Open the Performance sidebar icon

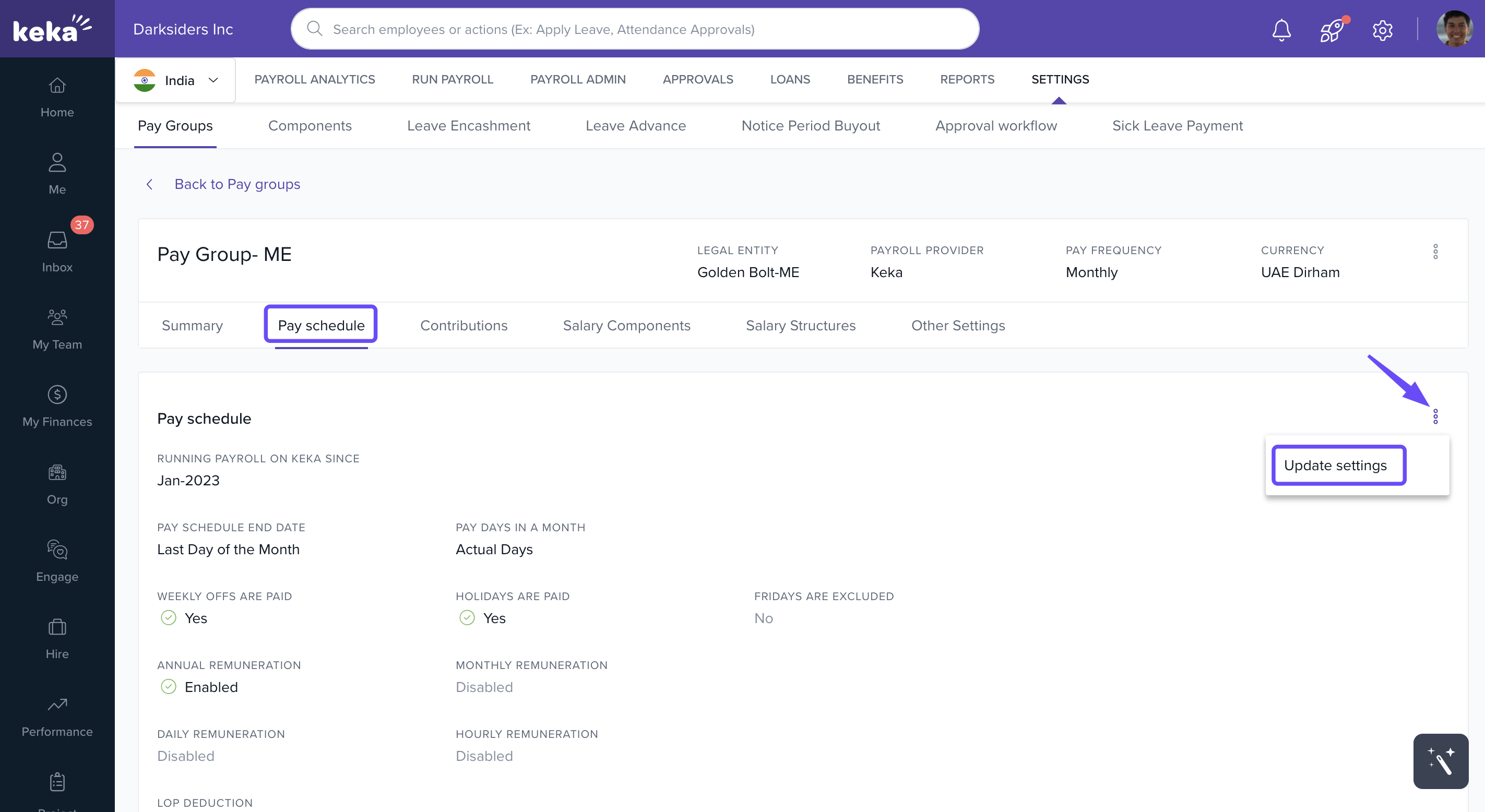coord(57,716)
